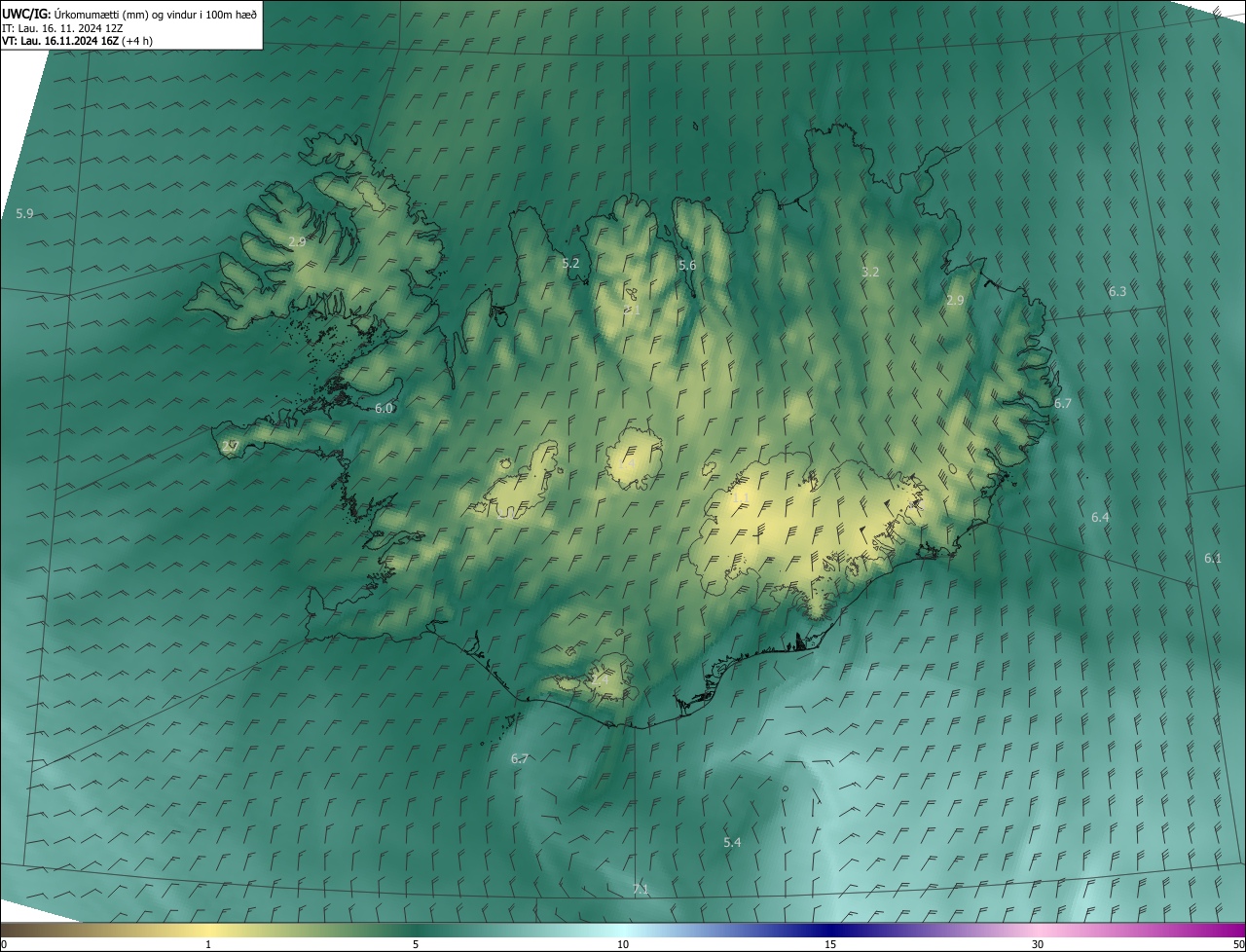Click the 30 tick label on the color scale
The height and width of the screenshot is (952, 1246).
click(x=1038, y=944)
